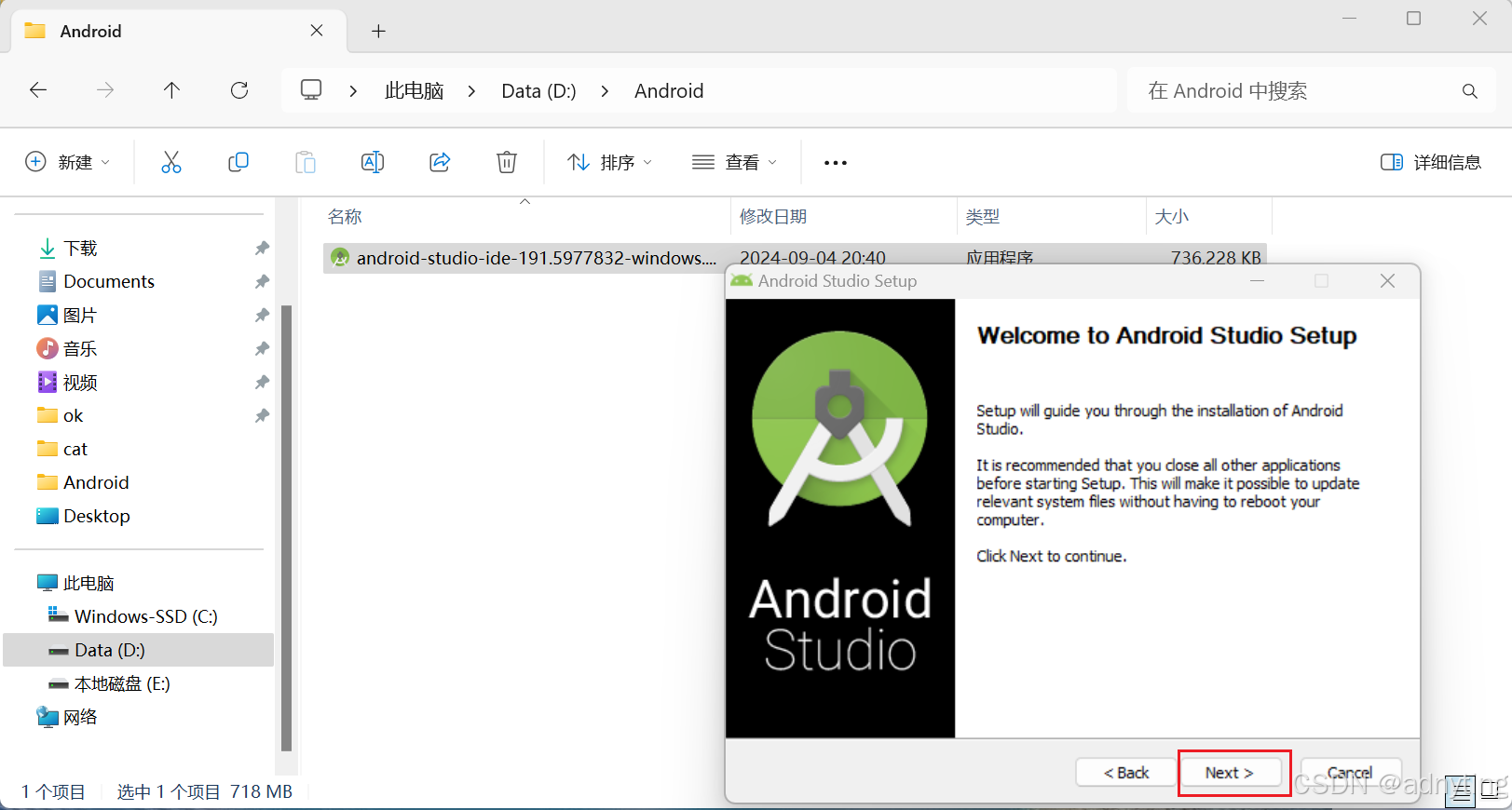Unpin Documents via its pin icon
Screen dimensions: 1512x810
(x=262, y=282)
